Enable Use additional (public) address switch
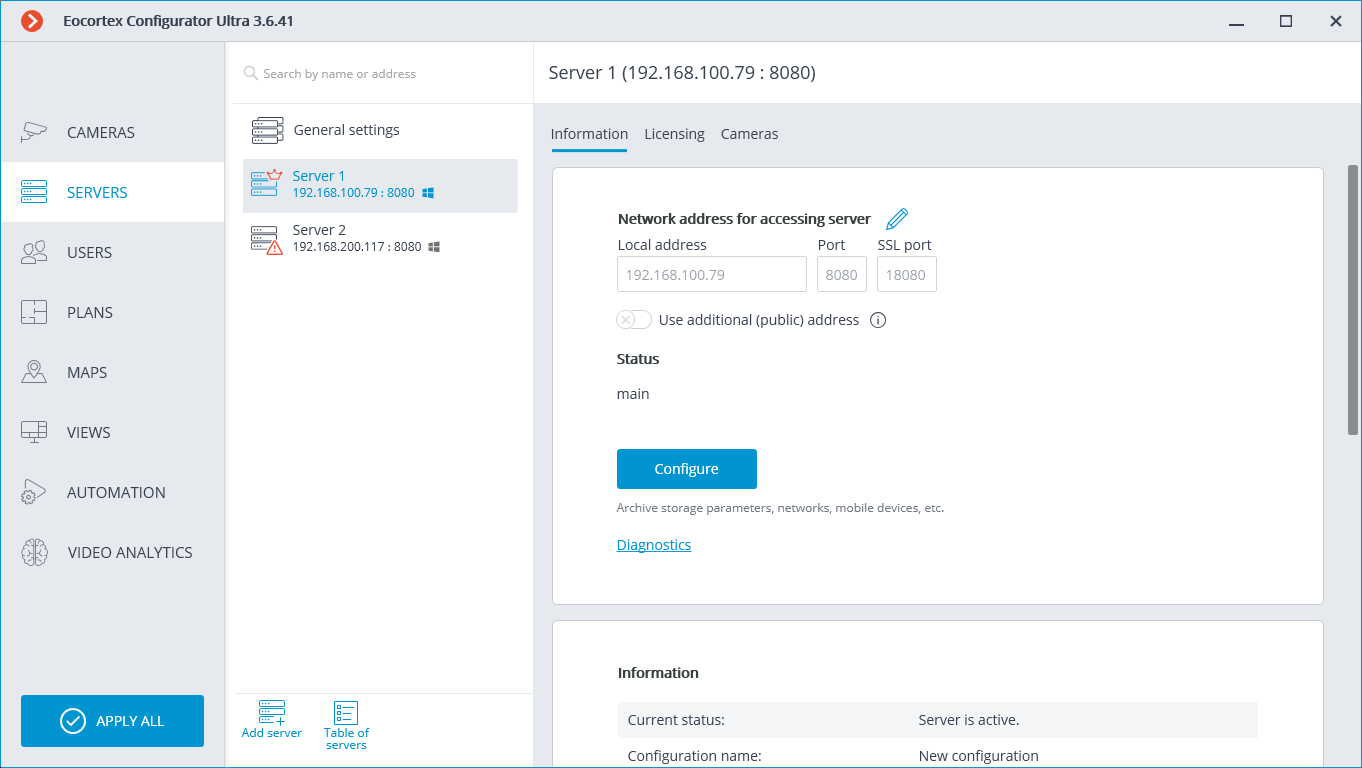Viewport: 1362px width, 768px height. [x=634, y=320]
